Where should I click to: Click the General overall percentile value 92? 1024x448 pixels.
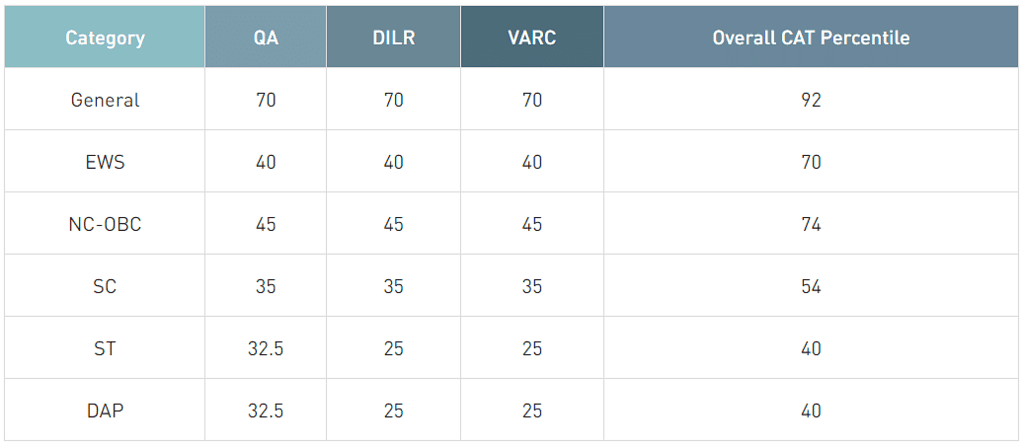tap(810, 100)
